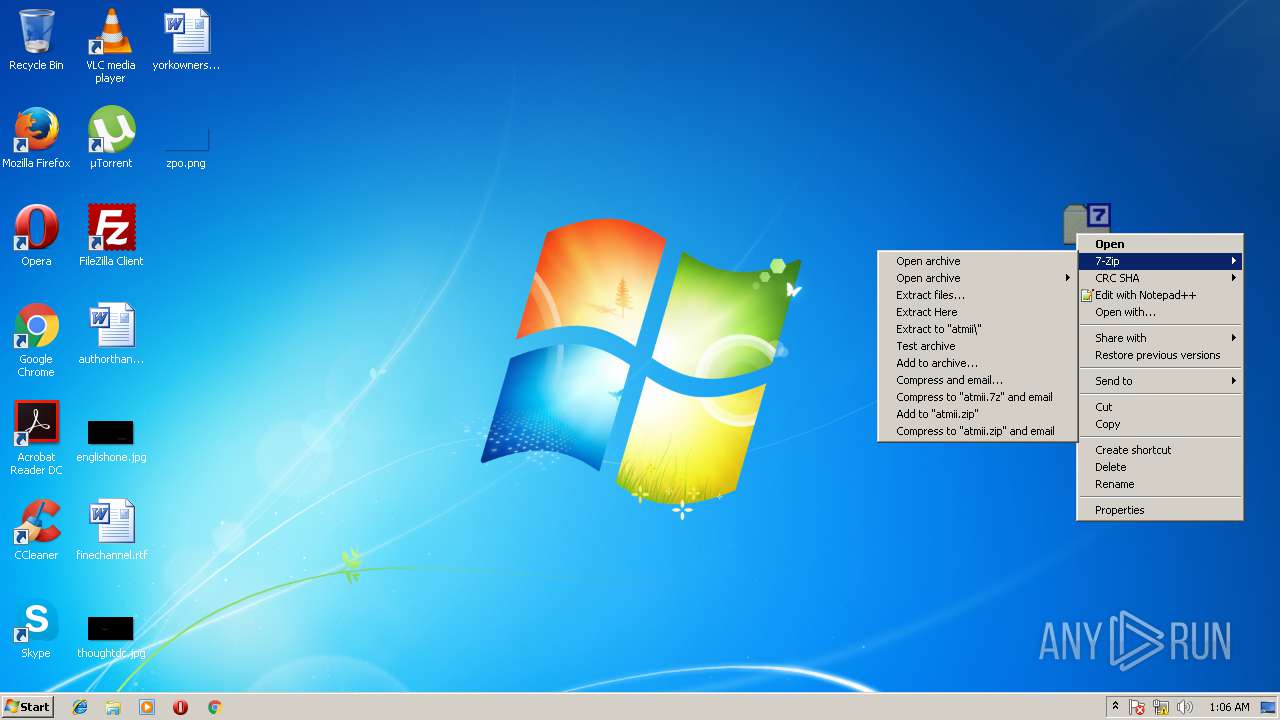Click the Opera icon in taskbar
The image size is (1280, 720).
click(180, 707)
